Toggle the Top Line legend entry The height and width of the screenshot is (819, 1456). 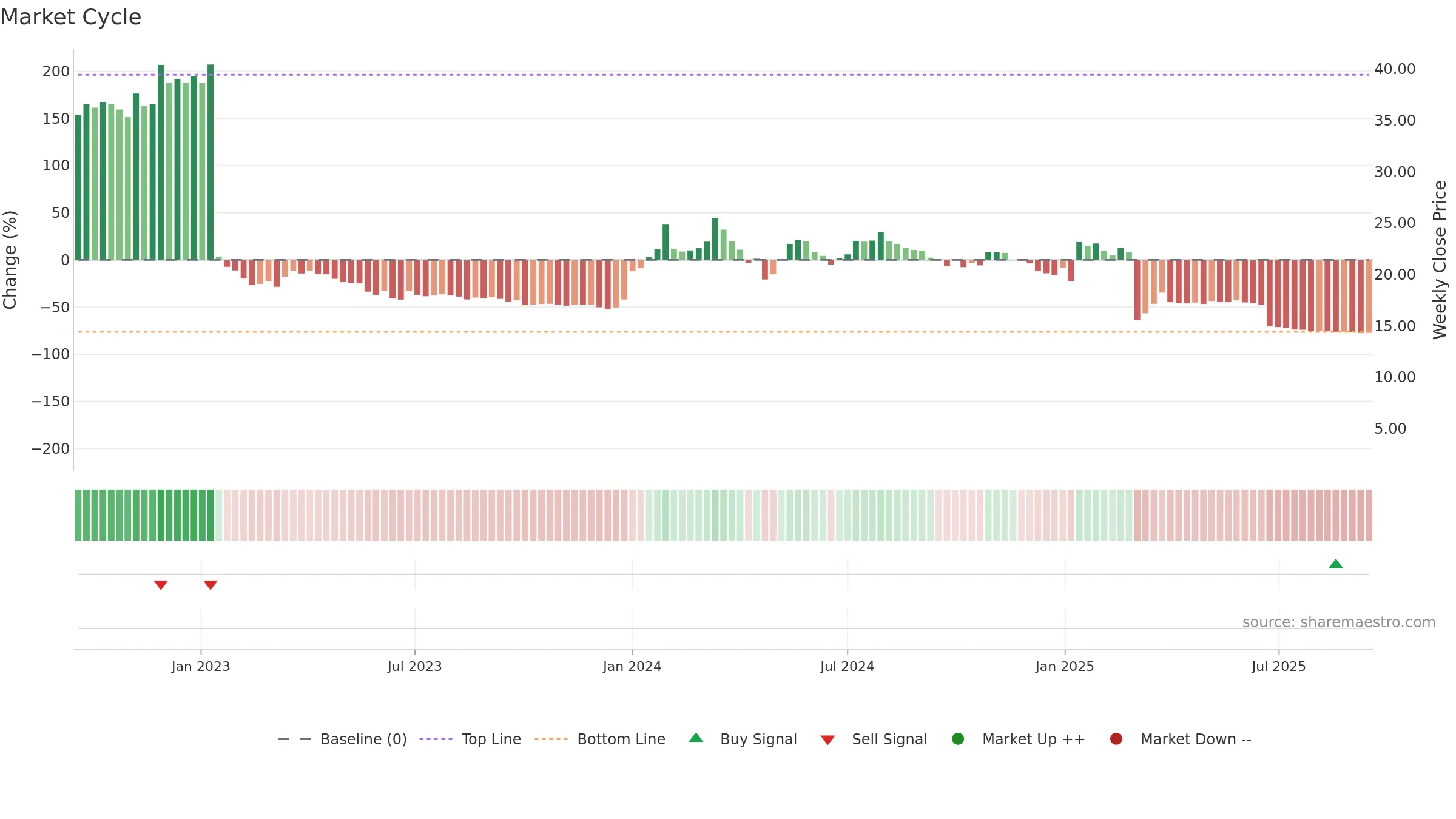click(470, 739)
